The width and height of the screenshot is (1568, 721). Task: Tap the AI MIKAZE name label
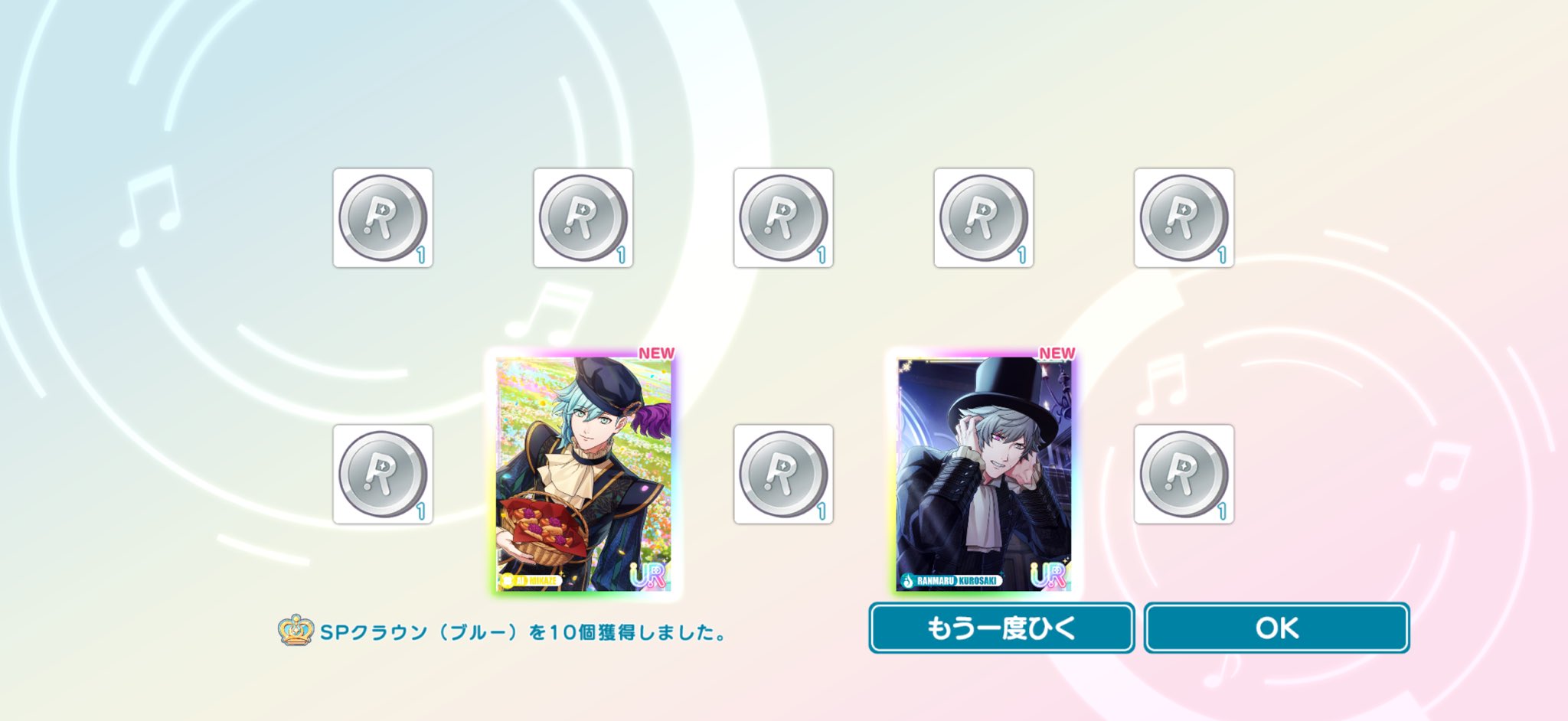[531, 580]
